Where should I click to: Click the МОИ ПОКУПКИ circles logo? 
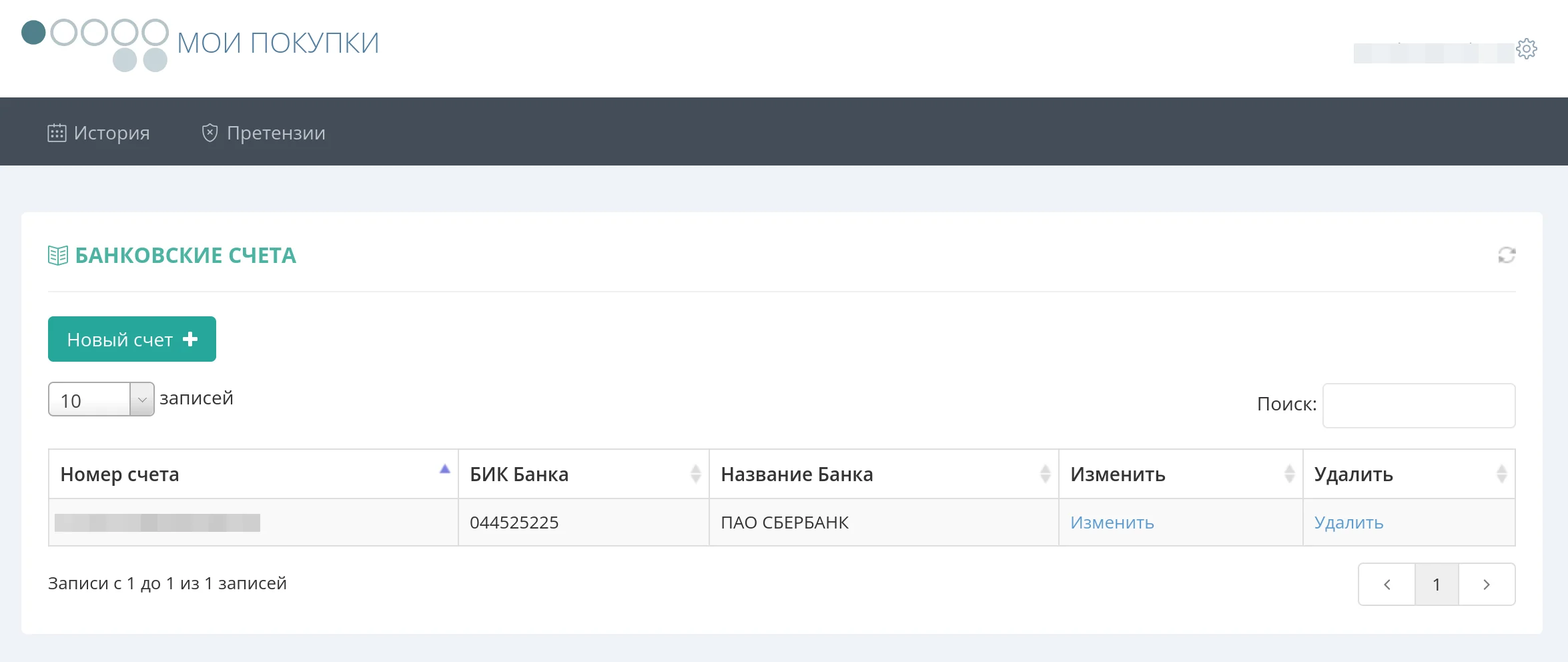coord(95,44)
